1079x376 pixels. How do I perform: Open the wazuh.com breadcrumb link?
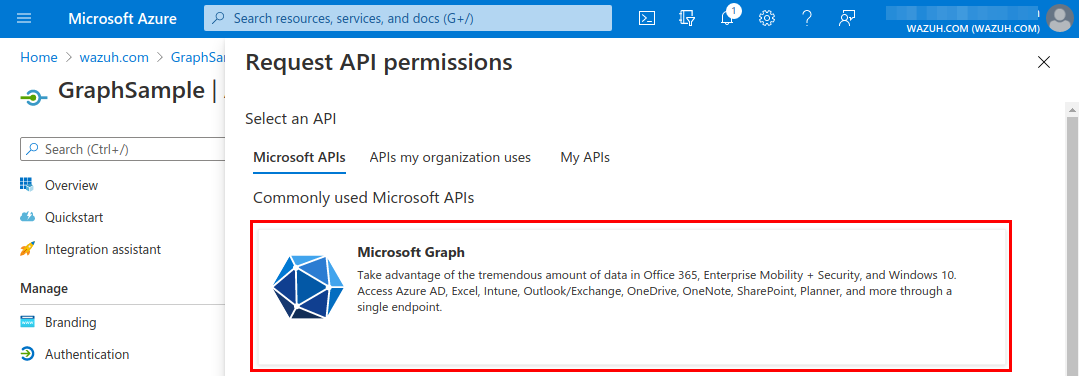tap(114, 58)
